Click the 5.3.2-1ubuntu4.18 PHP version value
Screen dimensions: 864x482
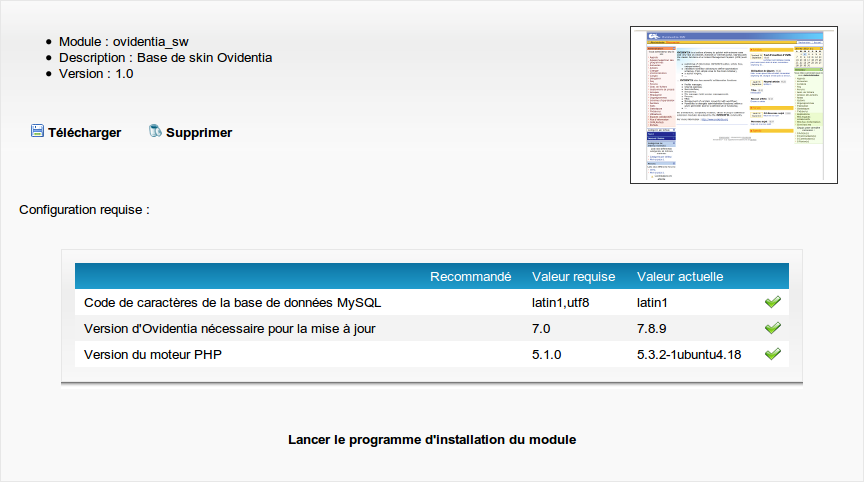(x=688, y=354)
